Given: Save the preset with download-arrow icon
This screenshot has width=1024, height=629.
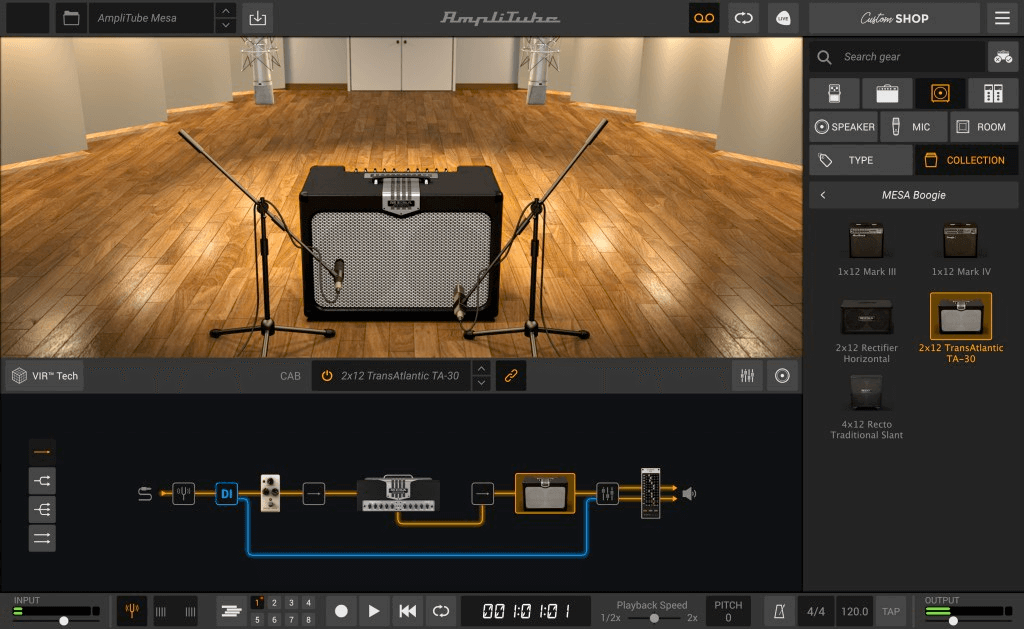Looking at the screenshot, I should click(257, 18).
